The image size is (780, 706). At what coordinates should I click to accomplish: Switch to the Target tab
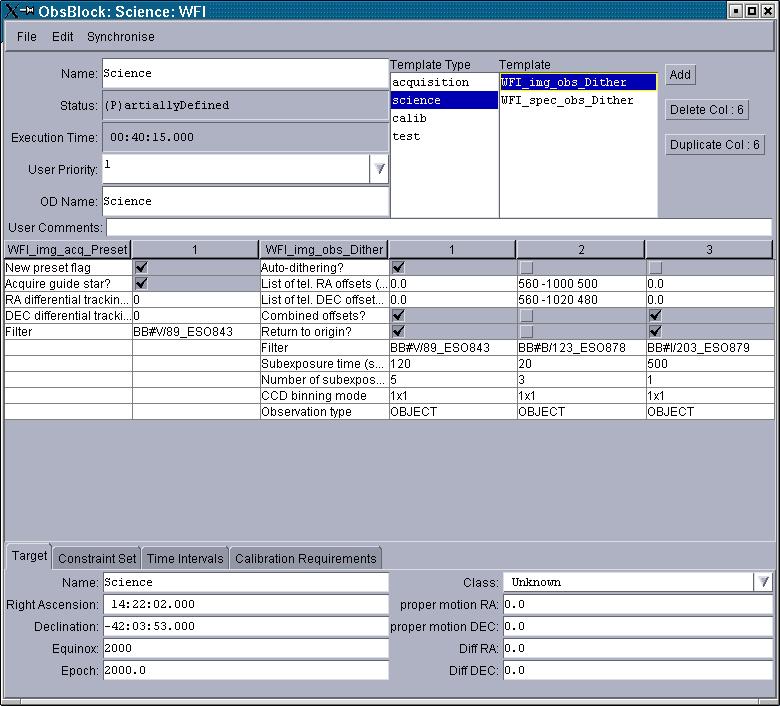pos(29,556)
